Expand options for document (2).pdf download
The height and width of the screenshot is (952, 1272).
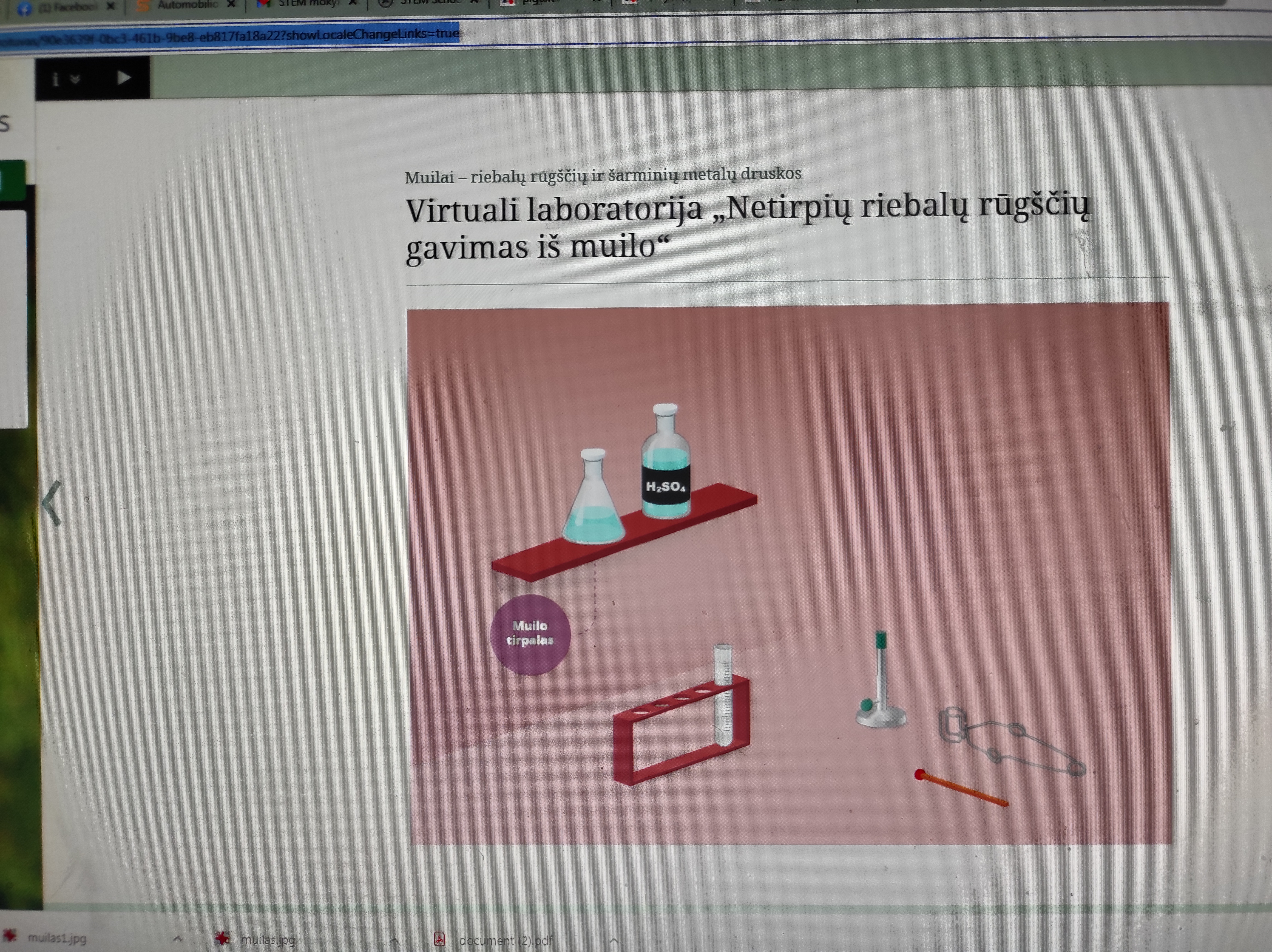coord(614,941)
